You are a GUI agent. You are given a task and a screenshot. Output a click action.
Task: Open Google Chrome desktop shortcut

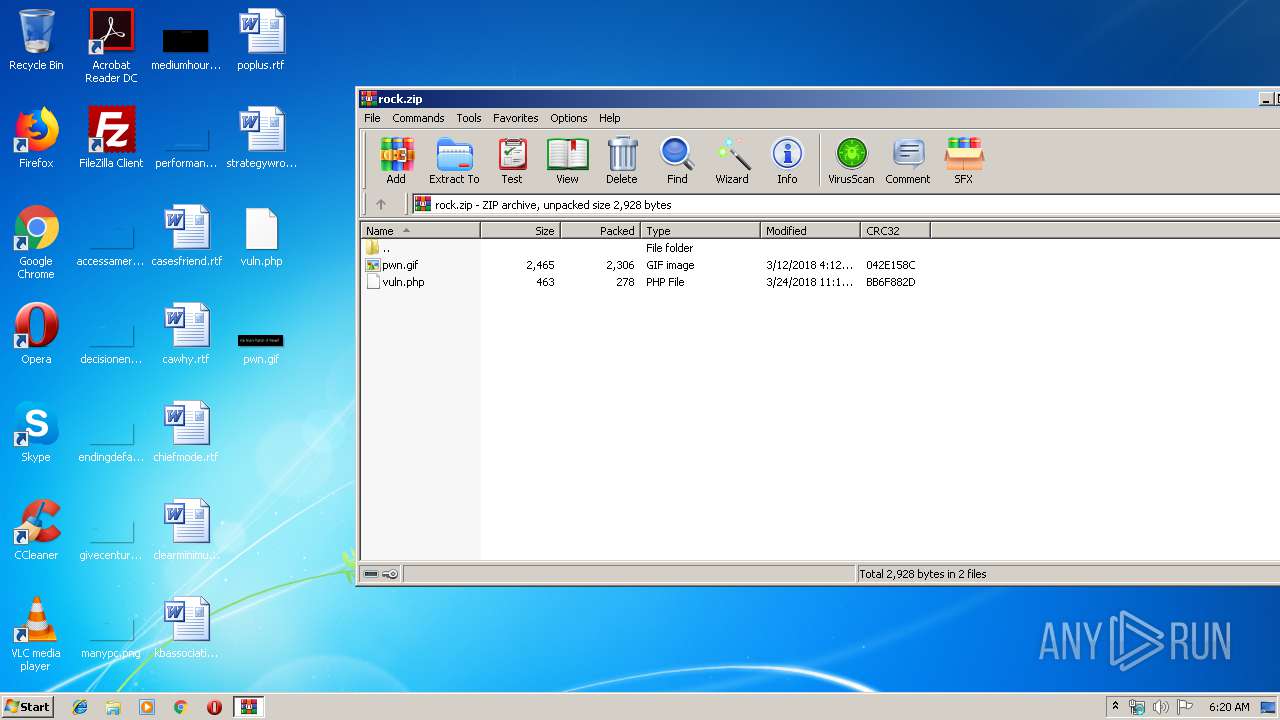pyautogui.click(x=36, y=242)
